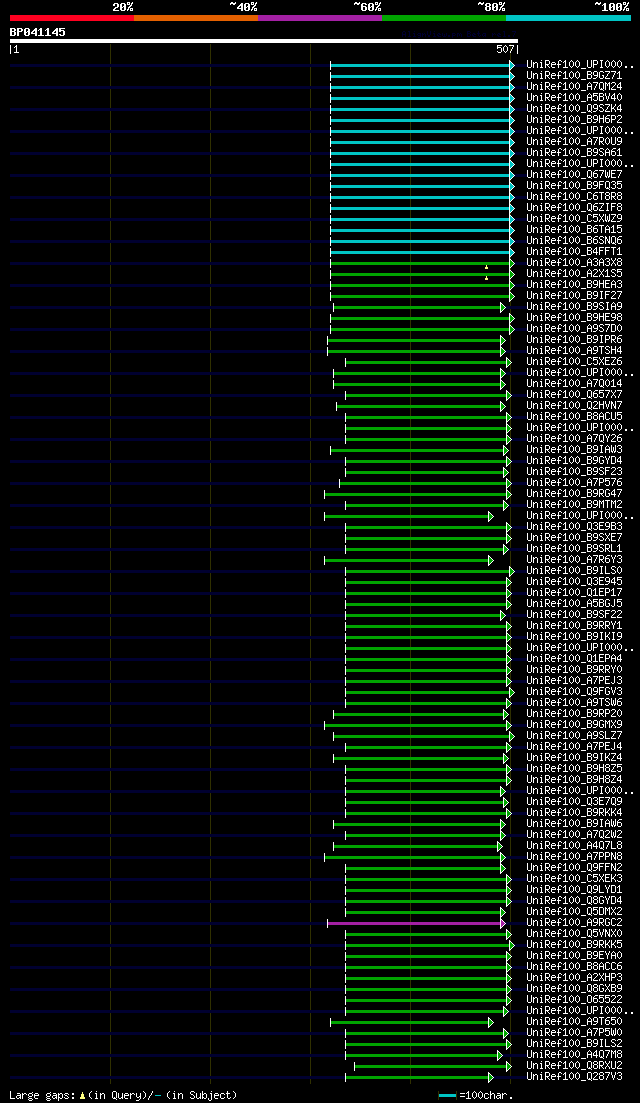Select the query name BP041145
The height and width of the screenshot is (1103, 640).
click(37, 32)
